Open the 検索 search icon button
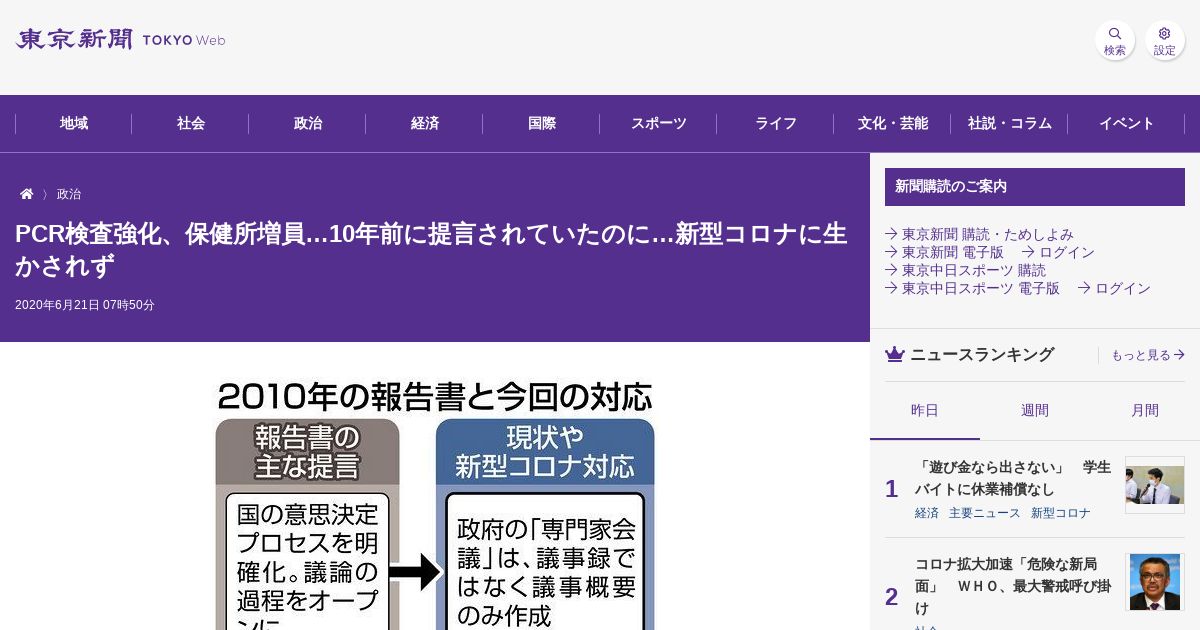Image resolution: width=1200 pixels, height=630 pixels. [1114, 40]
